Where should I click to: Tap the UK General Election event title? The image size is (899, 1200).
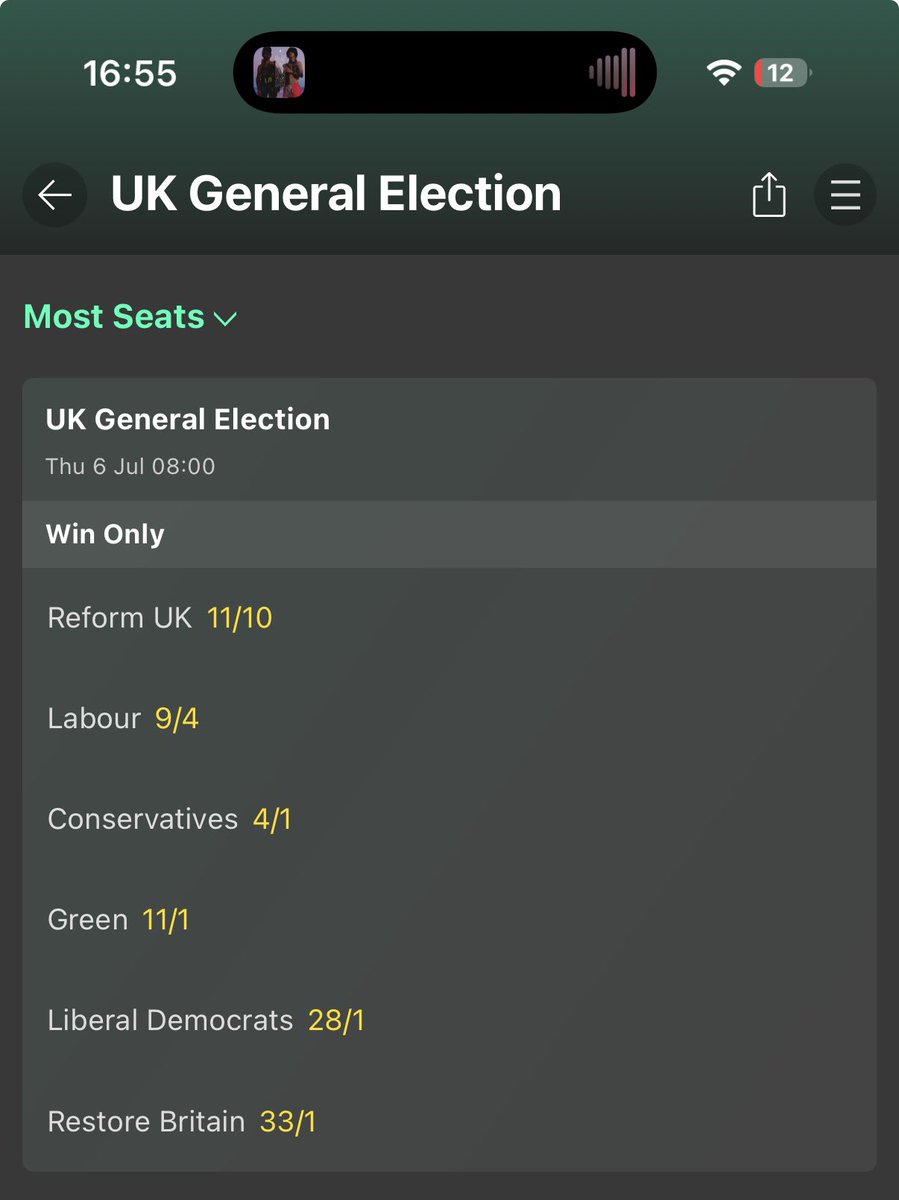188,419
